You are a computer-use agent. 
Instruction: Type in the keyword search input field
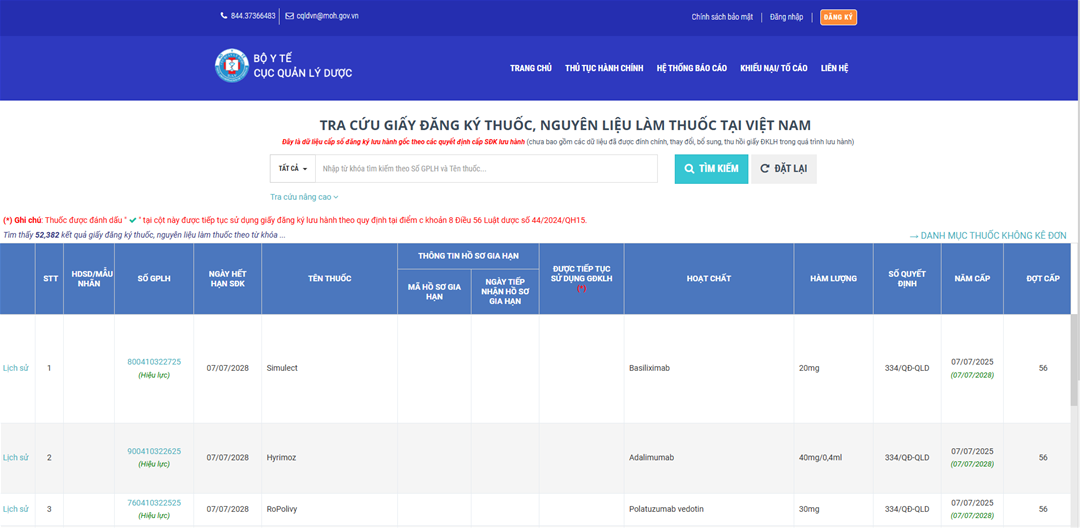[x=486, y=169]
